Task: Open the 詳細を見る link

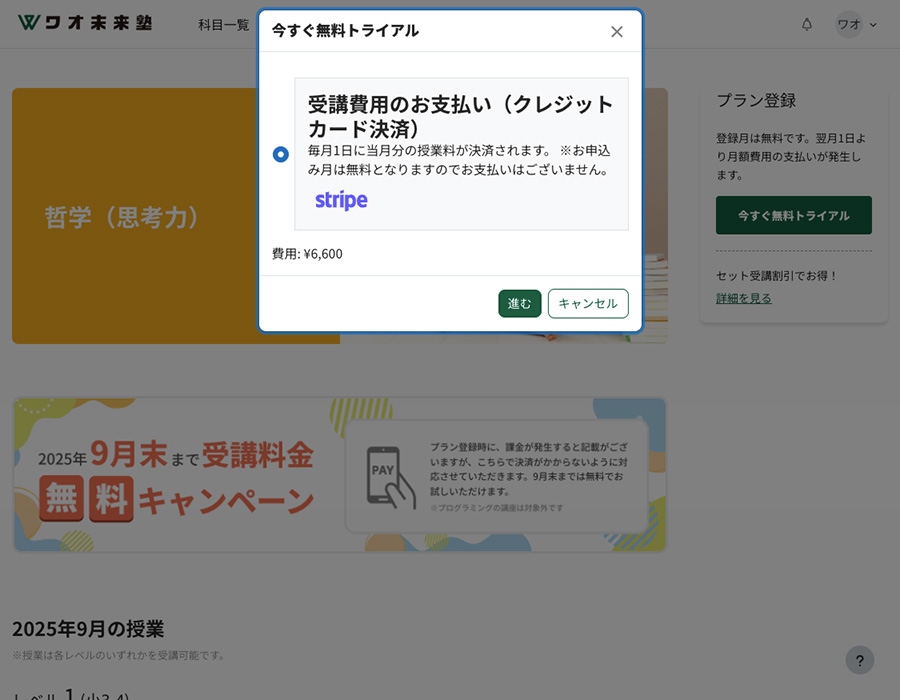Action: pos(743,298)
